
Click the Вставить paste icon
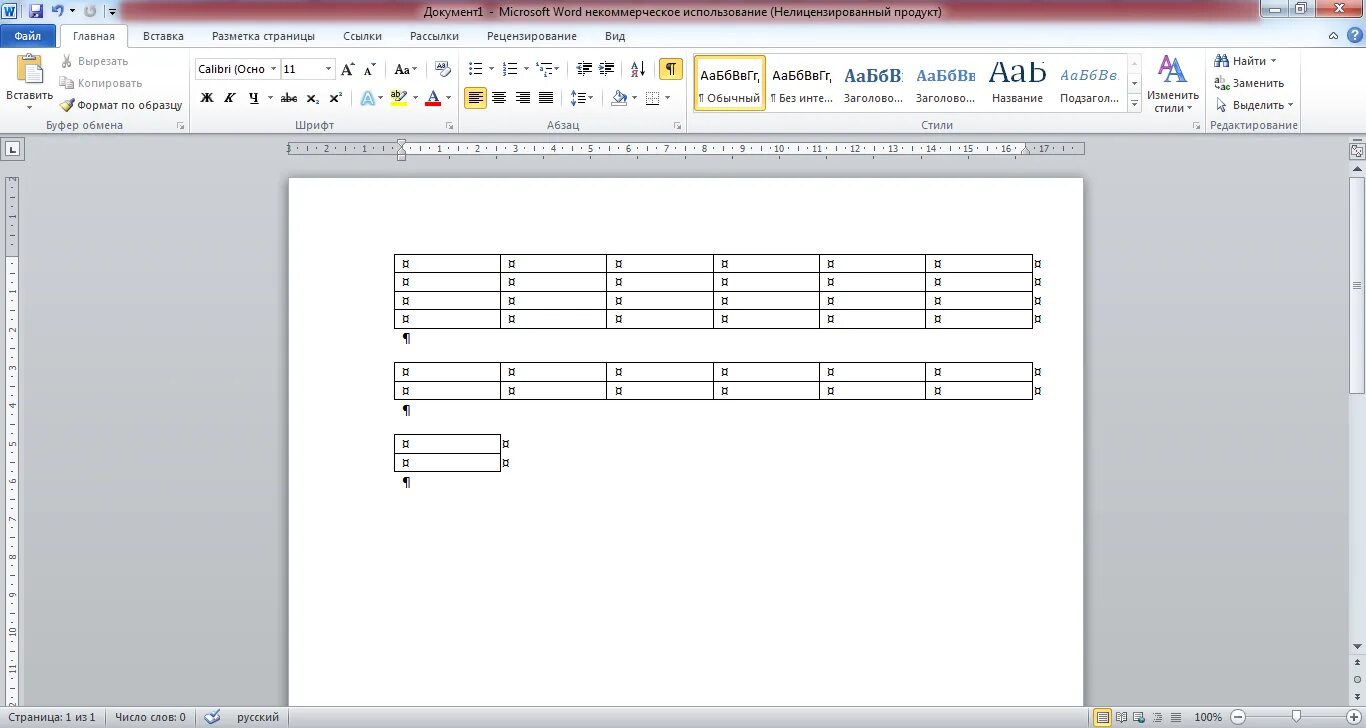[30, 70]
